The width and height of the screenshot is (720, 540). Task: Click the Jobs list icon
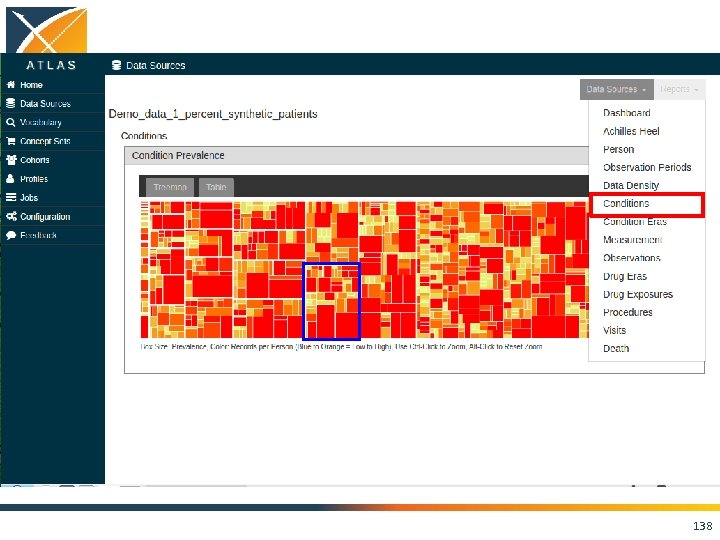point(11,197)
